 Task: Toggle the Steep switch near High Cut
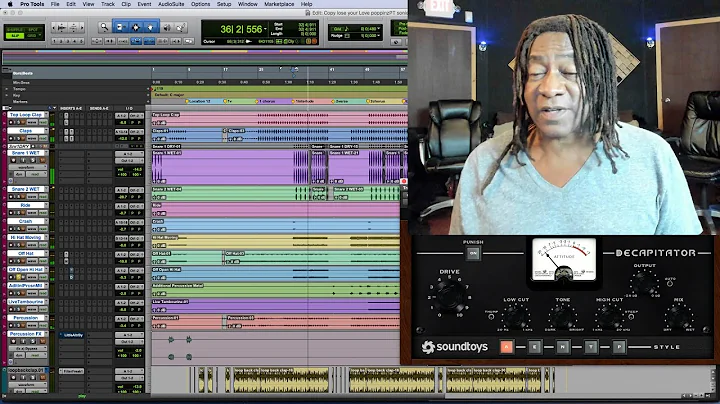[631, 317]
